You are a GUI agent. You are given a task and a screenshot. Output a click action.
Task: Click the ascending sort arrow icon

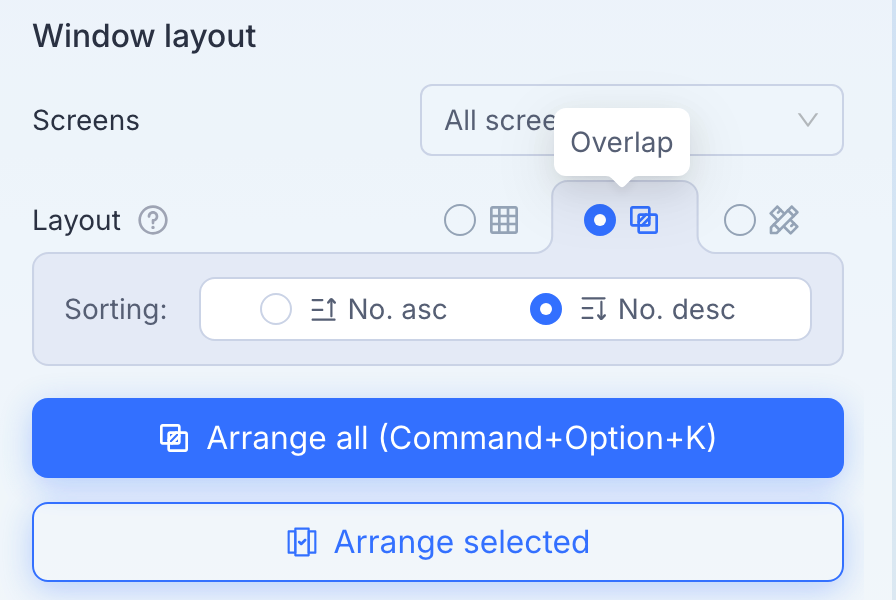[x=323, y=309]
